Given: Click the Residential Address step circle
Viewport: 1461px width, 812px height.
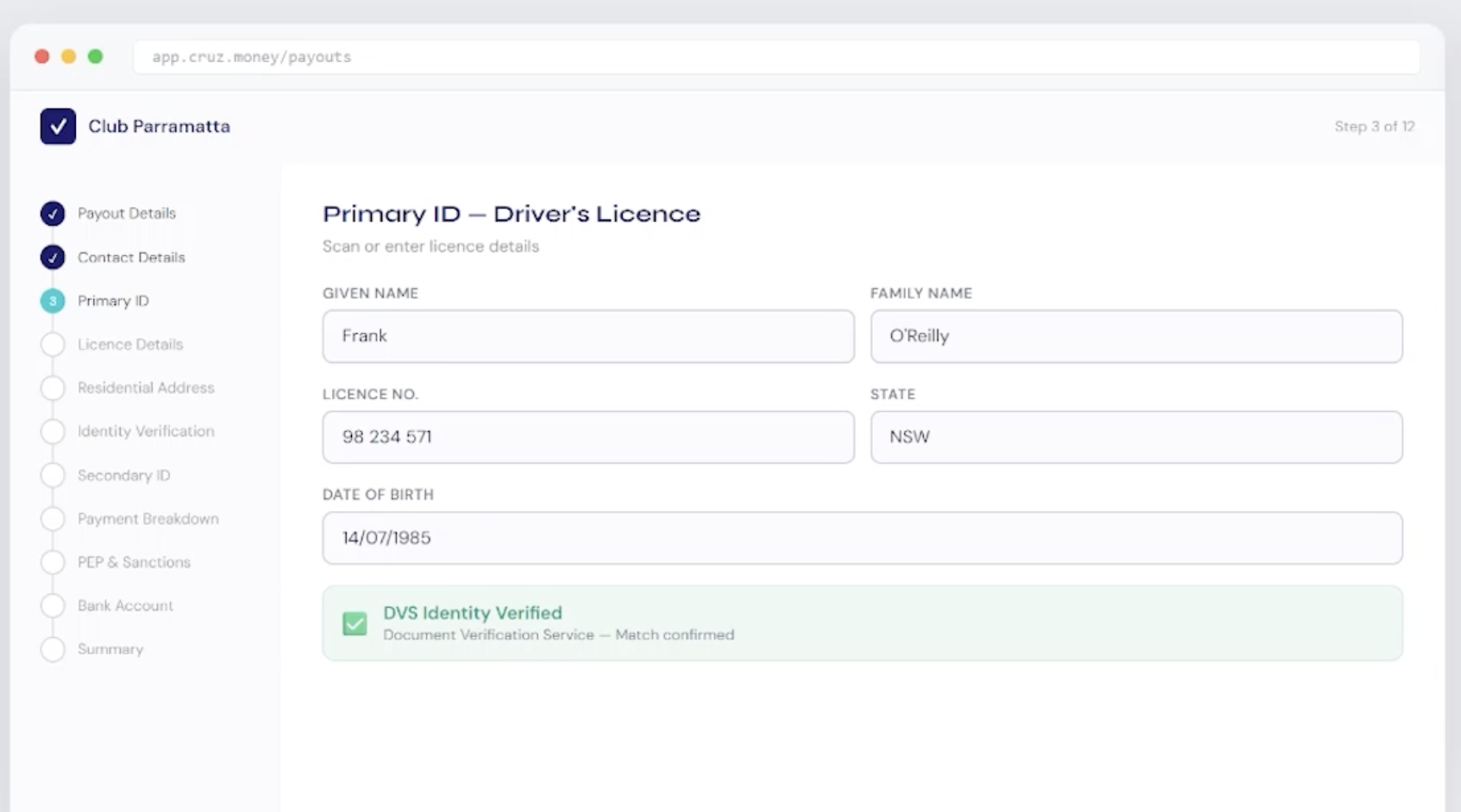Looking at the screenshot, I should [x=53, y=388].
